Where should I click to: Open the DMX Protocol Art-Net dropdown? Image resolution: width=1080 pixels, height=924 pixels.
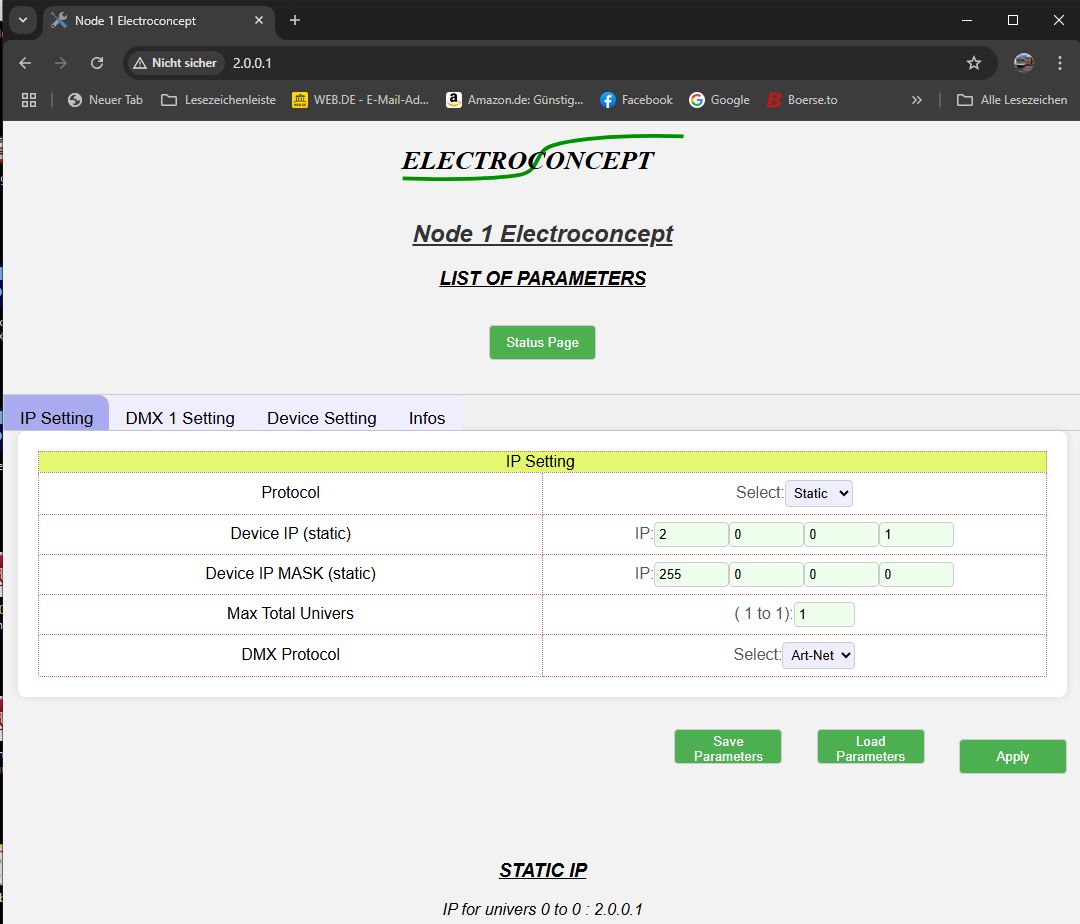pyautogui.click(x=819, y=655)
